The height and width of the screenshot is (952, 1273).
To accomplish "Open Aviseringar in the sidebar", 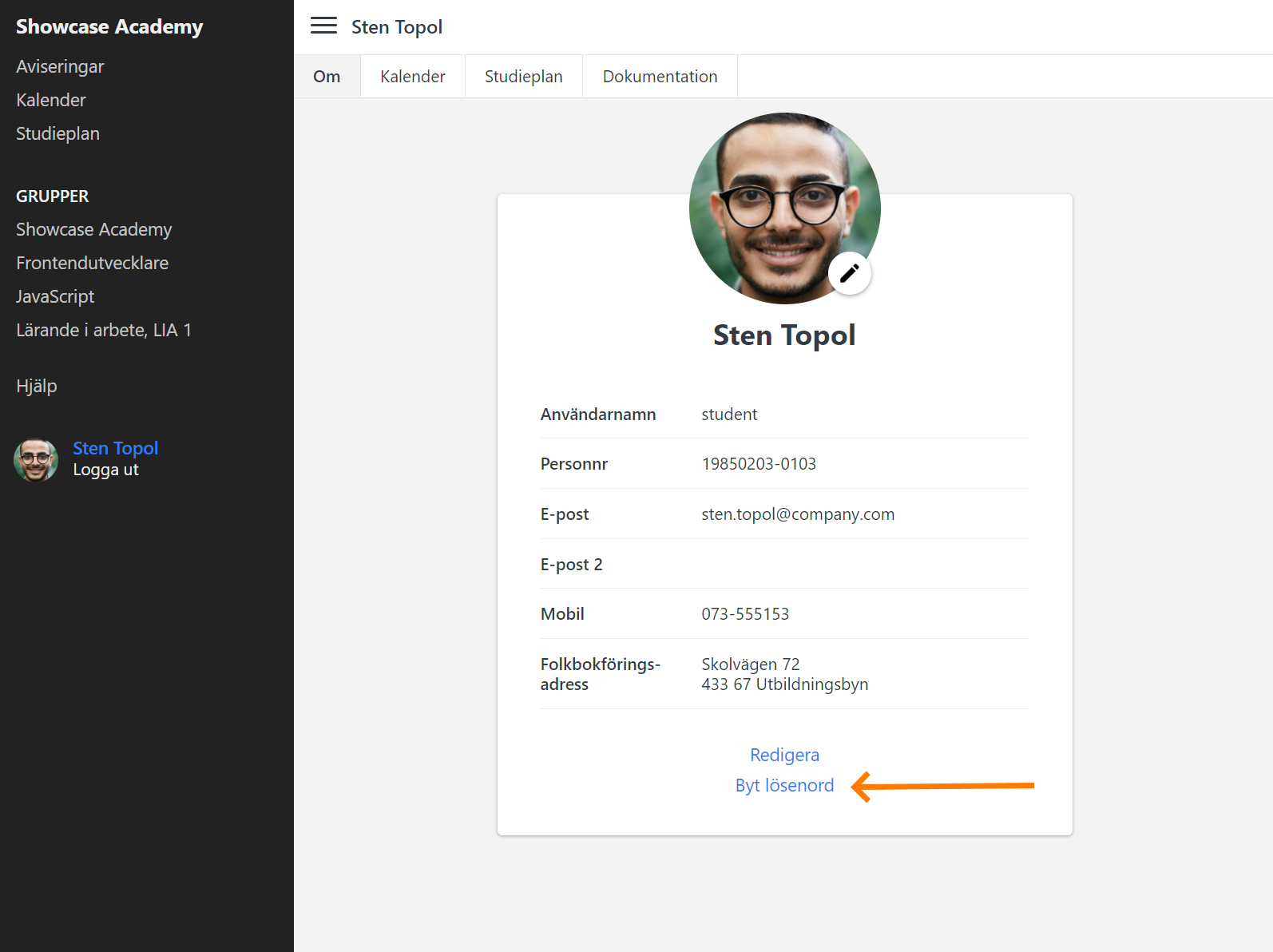I will pyautogui.click(x=60, y=66).
